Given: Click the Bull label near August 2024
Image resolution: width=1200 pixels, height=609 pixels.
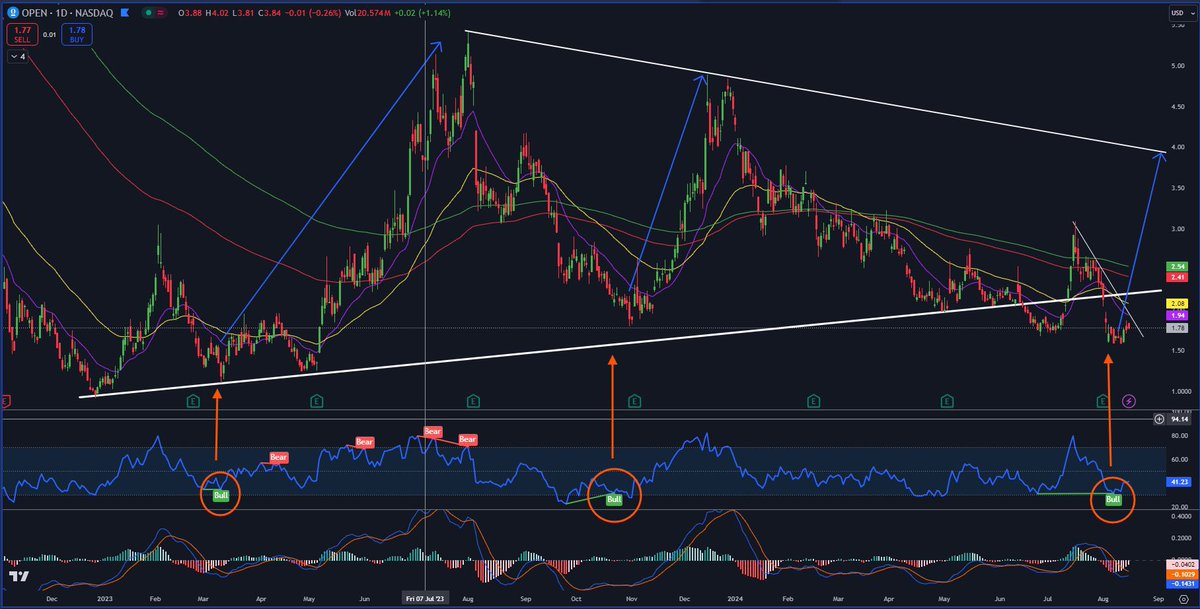Looking at the screenshot, I should point(1112,498).
